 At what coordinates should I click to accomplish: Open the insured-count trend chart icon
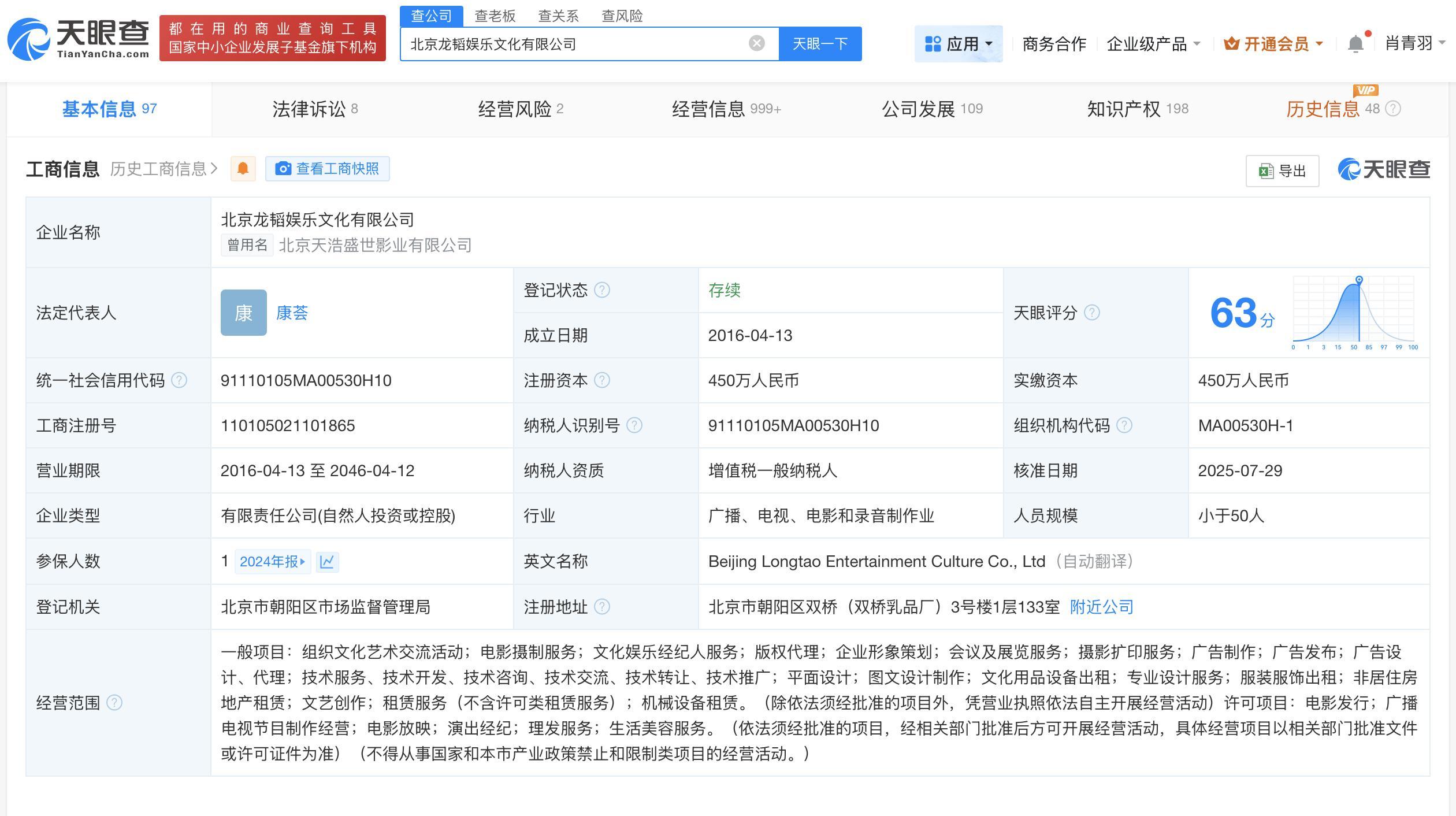327,561
